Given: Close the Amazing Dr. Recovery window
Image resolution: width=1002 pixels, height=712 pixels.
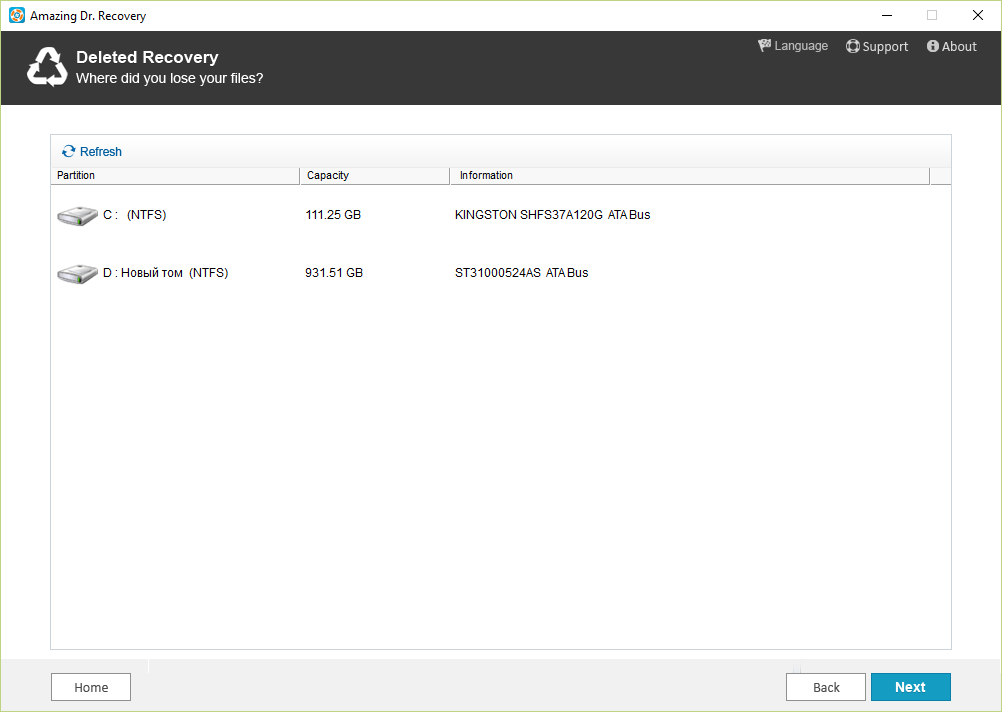Looking at the screenshot, I should tap(978, 15).
